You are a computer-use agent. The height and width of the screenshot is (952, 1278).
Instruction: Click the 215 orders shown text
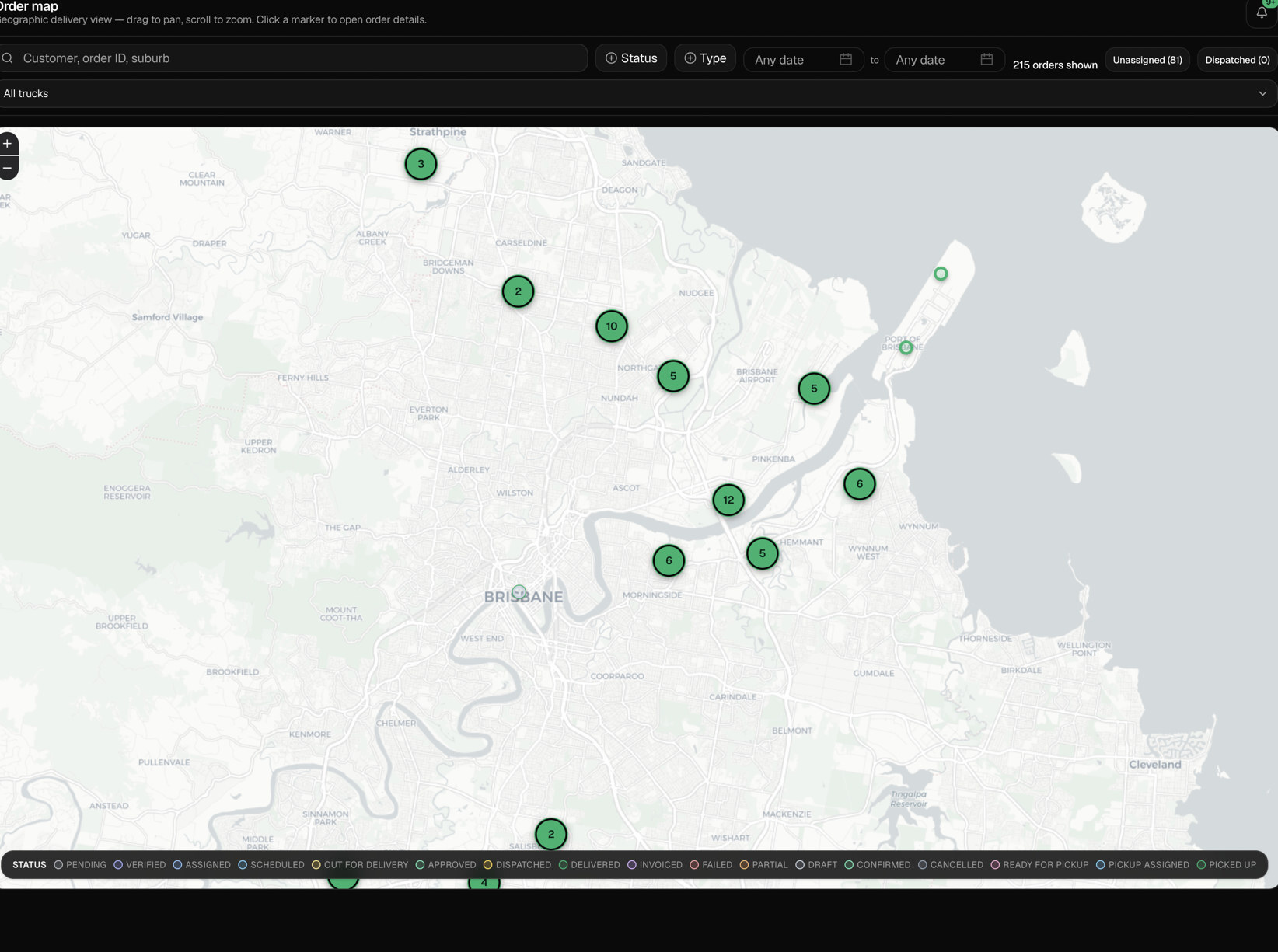tap(1055, 65)
